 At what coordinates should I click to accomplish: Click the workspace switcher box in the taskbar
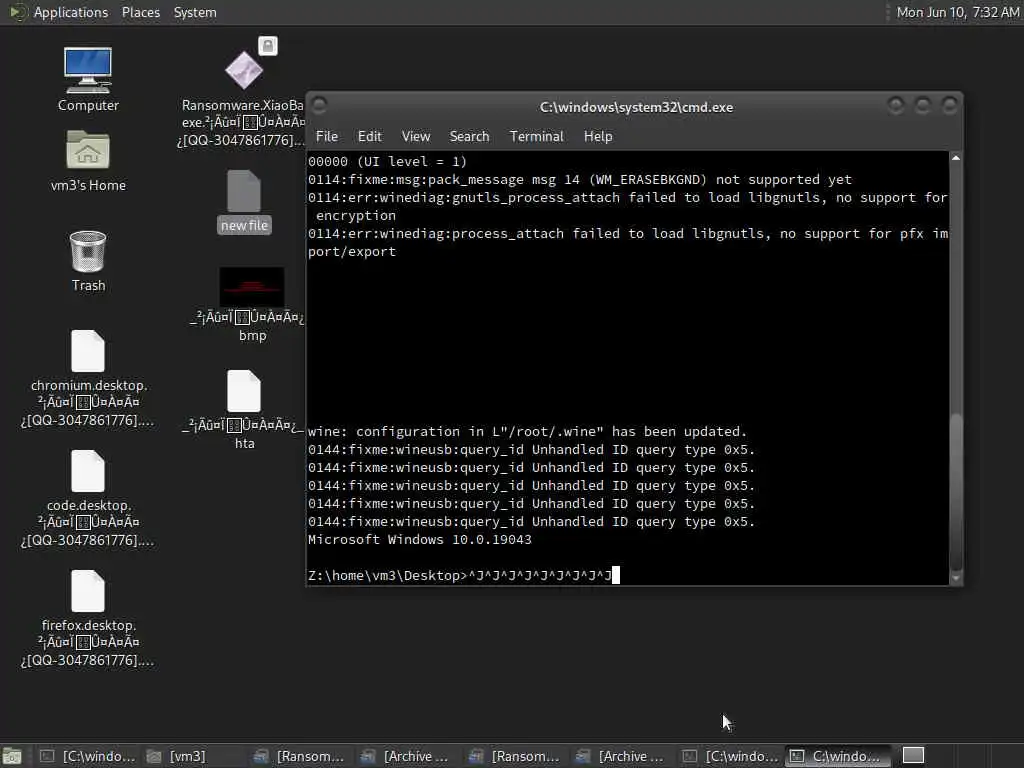[x=913, y=756]
